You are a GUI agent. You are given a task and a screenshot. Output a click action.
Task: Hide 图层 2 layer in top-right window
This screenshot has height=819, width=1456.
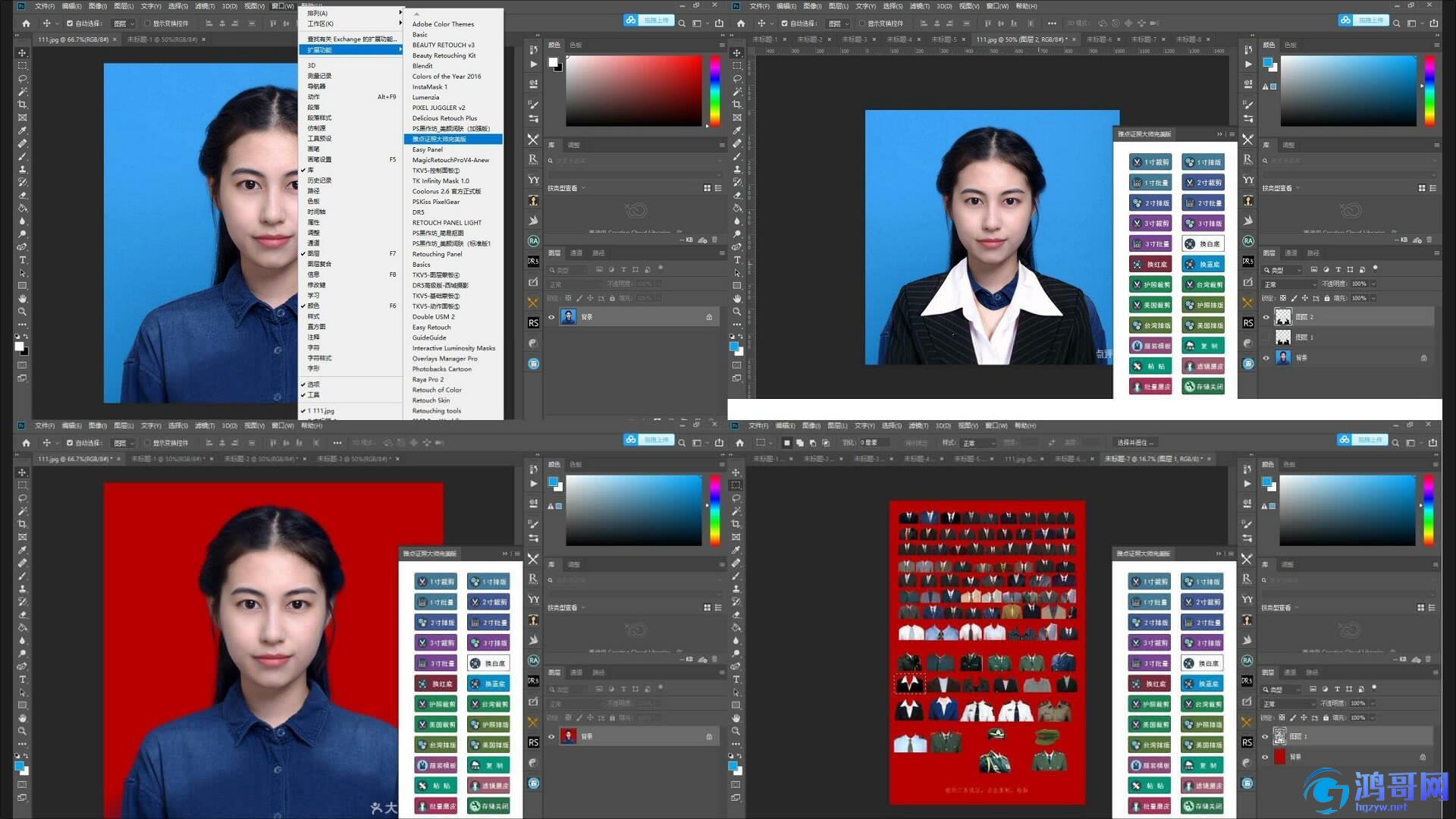pos(1266,317)
